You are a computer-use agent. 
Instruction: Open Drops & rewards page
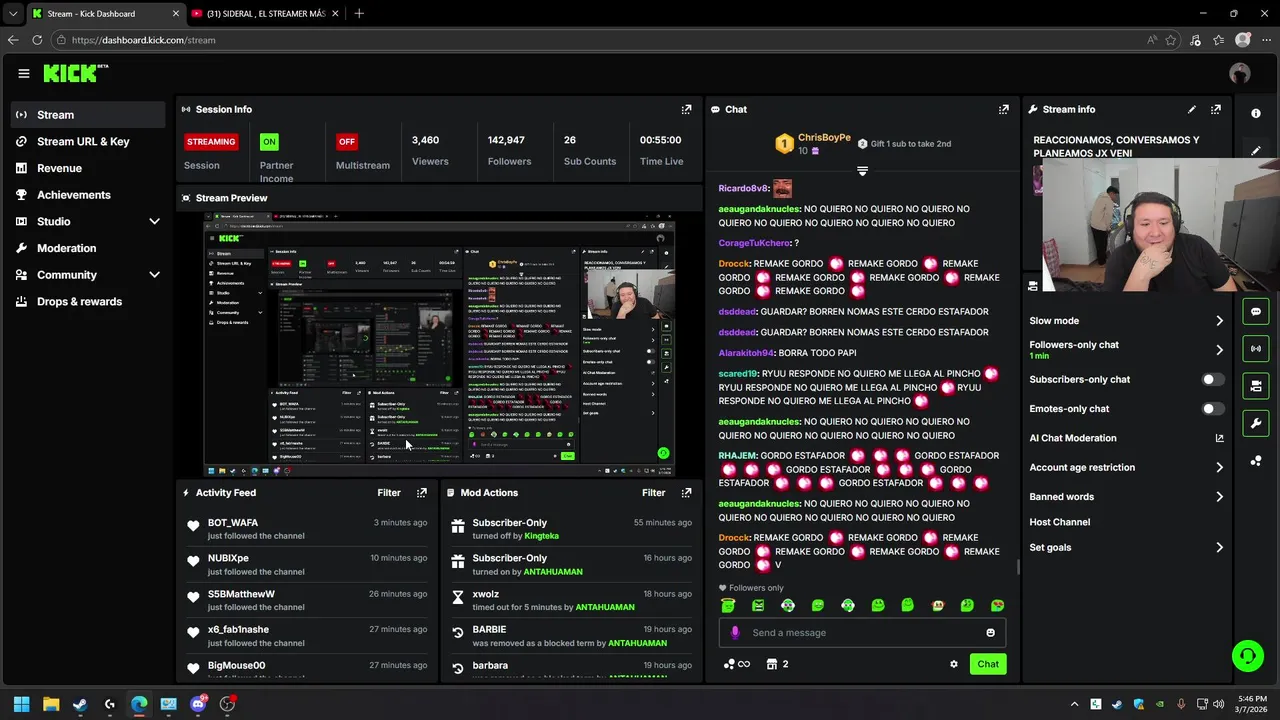pos(87,301)
